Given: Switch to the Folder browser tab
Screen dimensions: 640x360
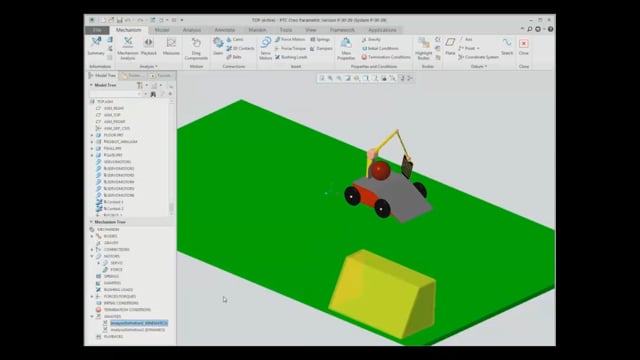Looking at the screenshot, I should pyautogui.click(x=132, y=76).
